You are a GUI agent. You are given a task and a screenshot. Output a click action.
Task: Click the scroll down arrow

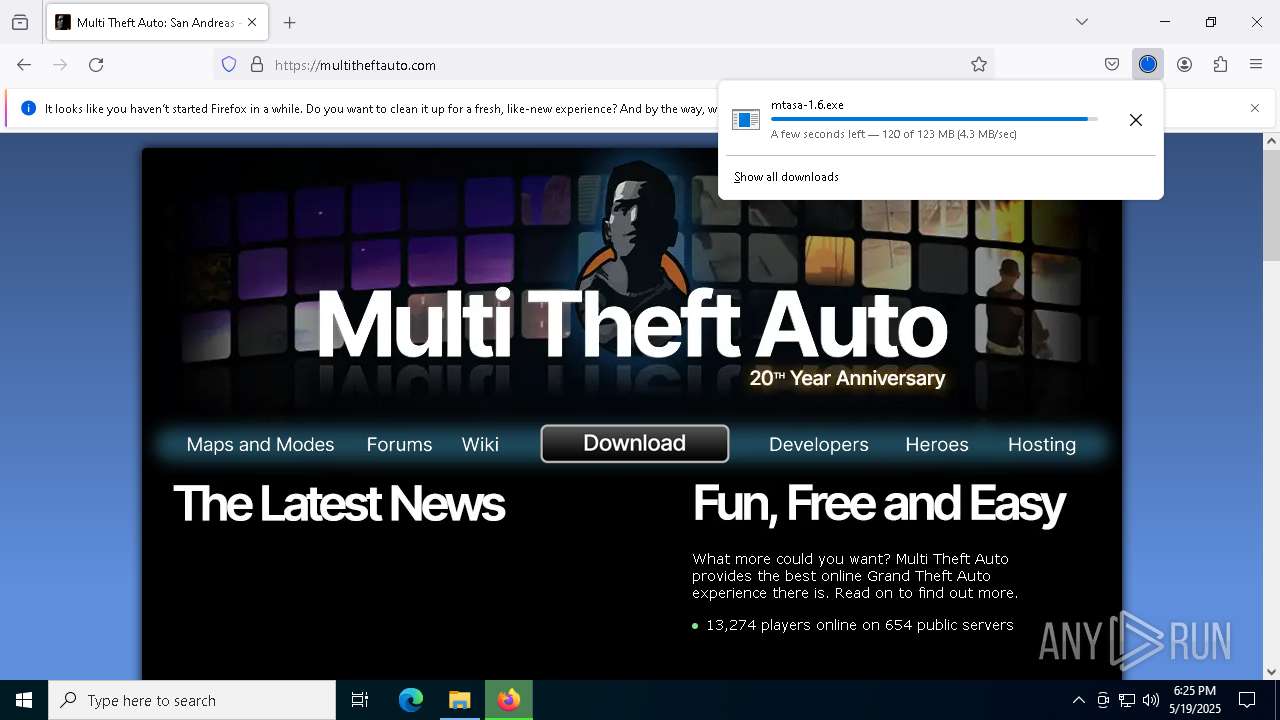click(1271, 672)
